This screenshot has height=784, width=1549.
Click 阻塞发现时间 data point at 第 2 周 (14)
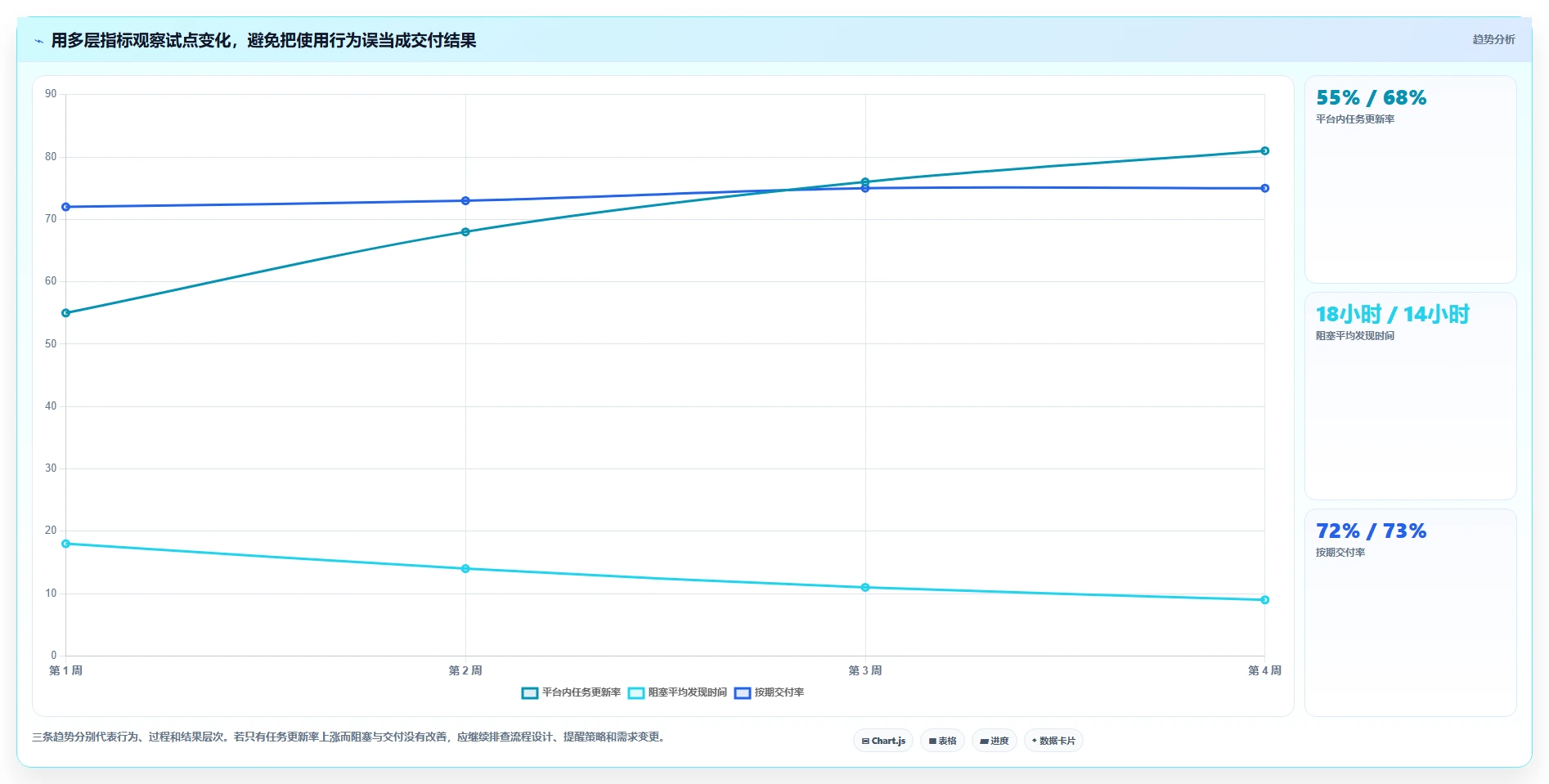coord(465,569)
